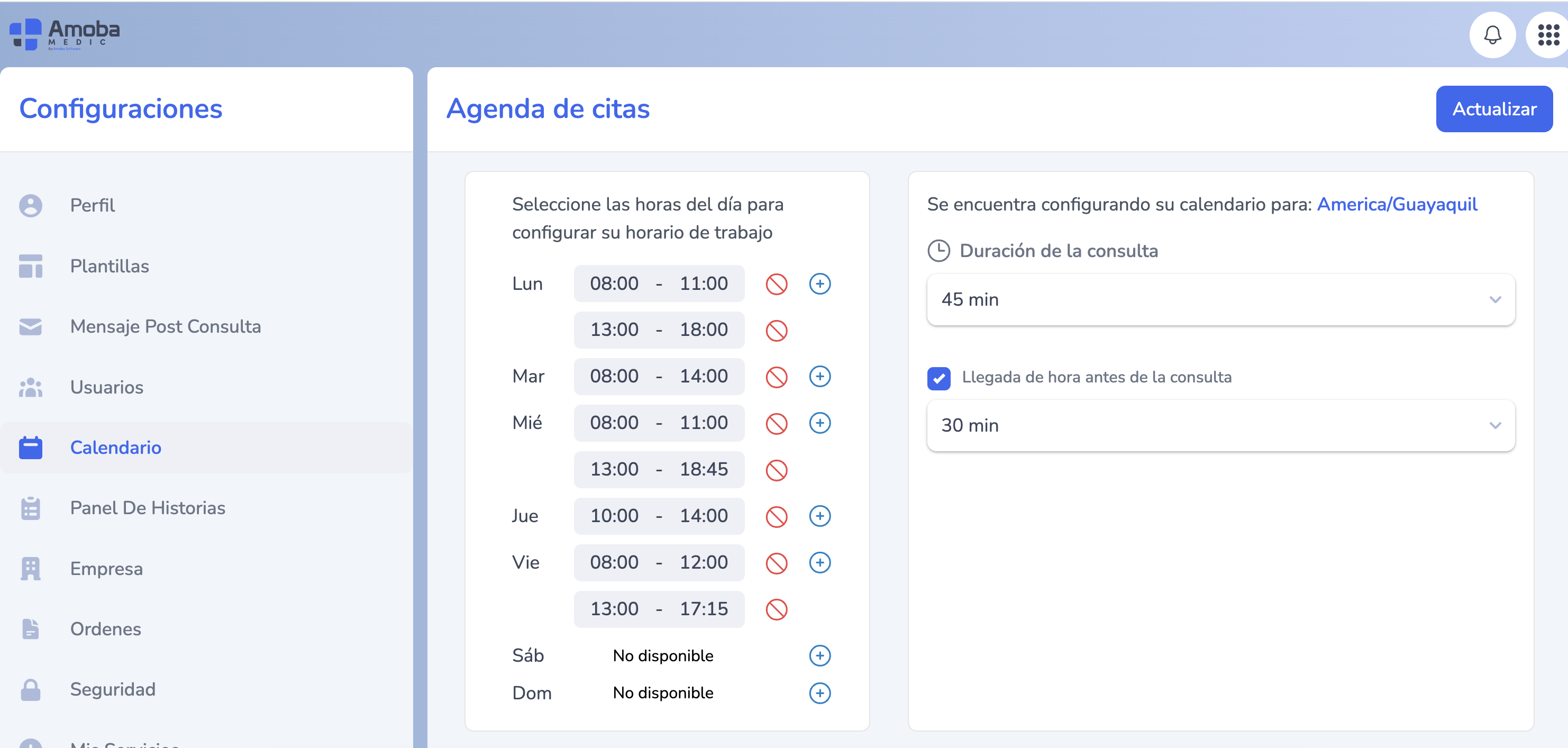This screenshot has height=748, width=1568.
Task: Click the Jueves 10:00-14:00 time field
Action: pyautogui.click(x=659, y=515)
